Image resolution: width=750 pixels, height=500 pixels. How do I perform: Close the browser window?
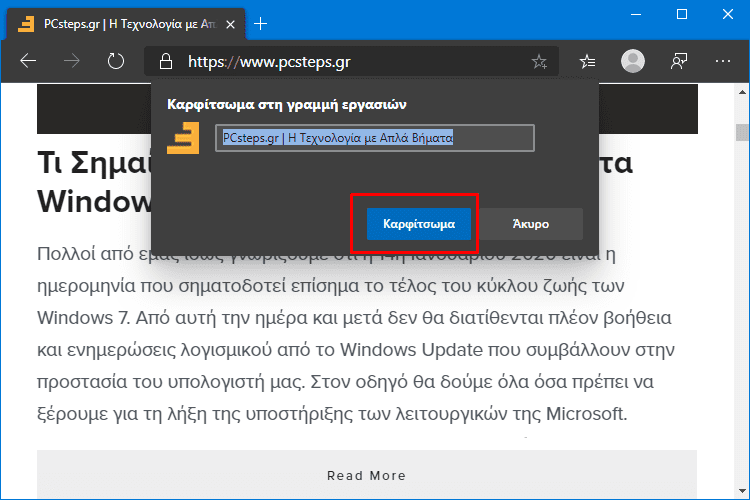[728, 14]
